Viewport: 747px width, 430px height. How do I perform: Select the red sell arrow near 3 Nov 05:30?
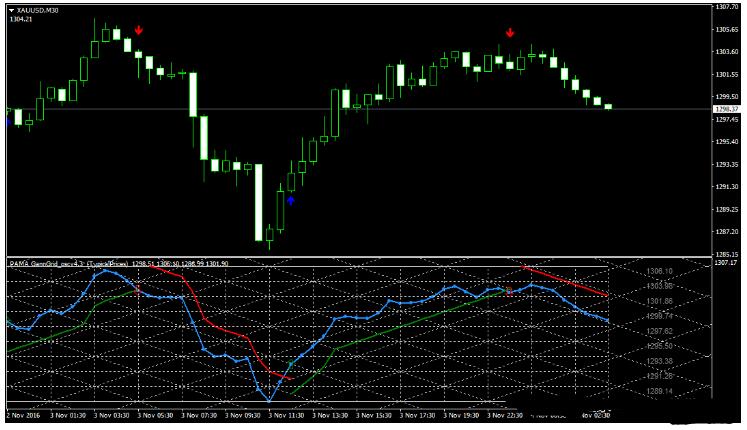point(138,30)
